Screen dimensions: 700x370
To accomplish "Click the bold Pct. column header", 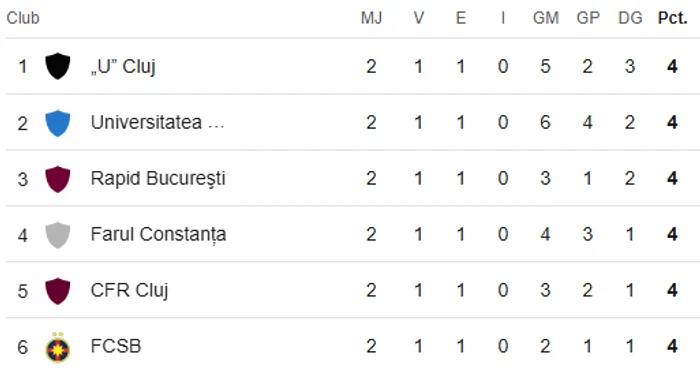I will (x=672, y=18).
